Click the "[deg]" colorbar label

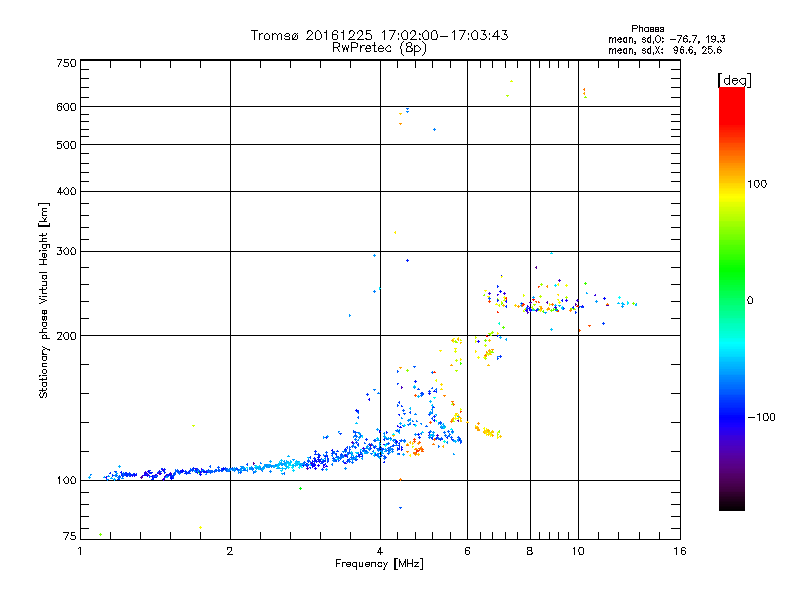(734, 80)
